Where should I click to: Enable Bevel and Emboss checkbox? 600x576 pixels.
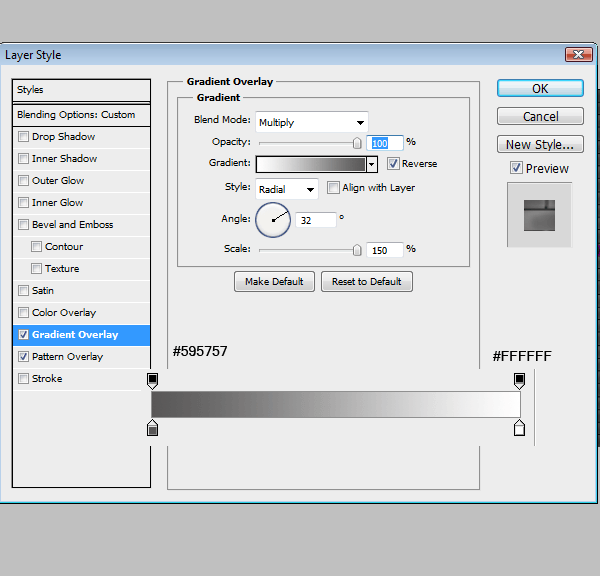(23, 225)
